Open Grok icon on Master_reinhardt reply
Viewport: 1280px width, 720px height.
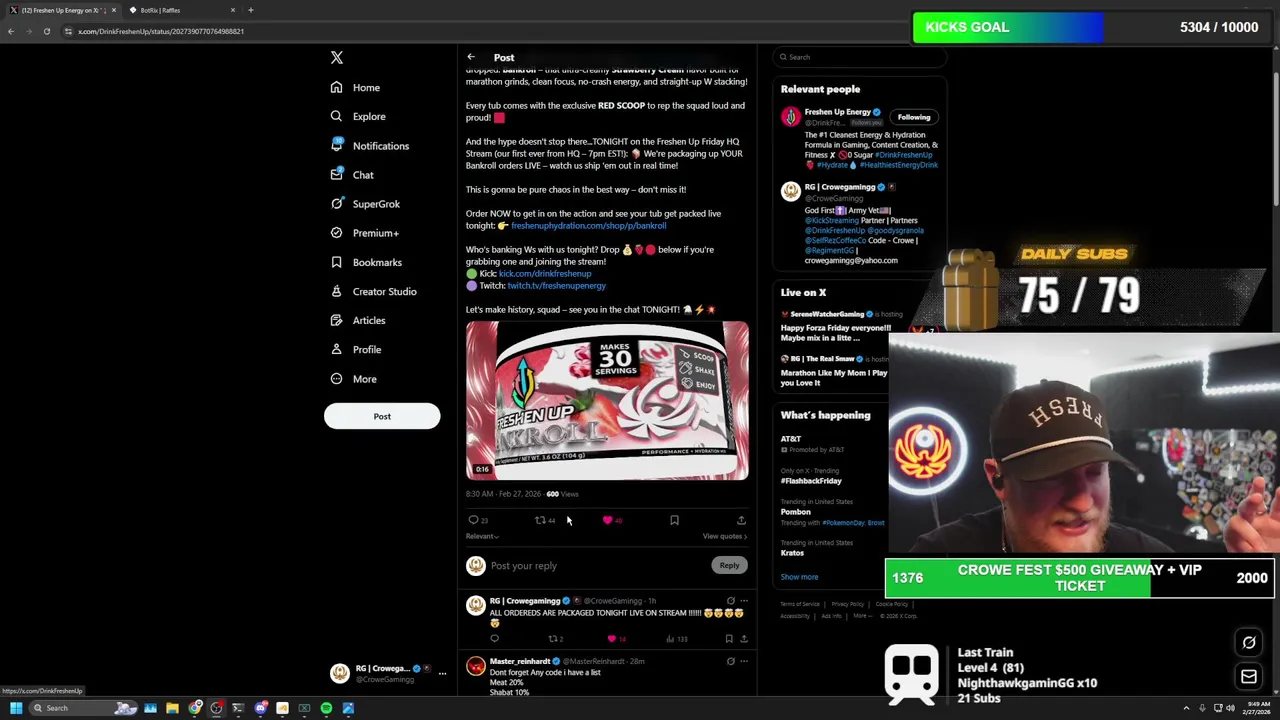click(x=730, y=661)
